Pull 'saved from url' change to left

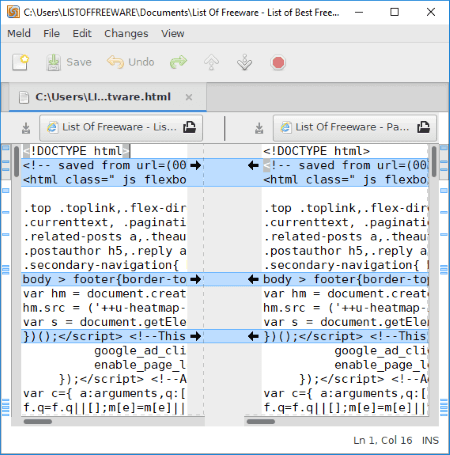click(x=253, y=165)
